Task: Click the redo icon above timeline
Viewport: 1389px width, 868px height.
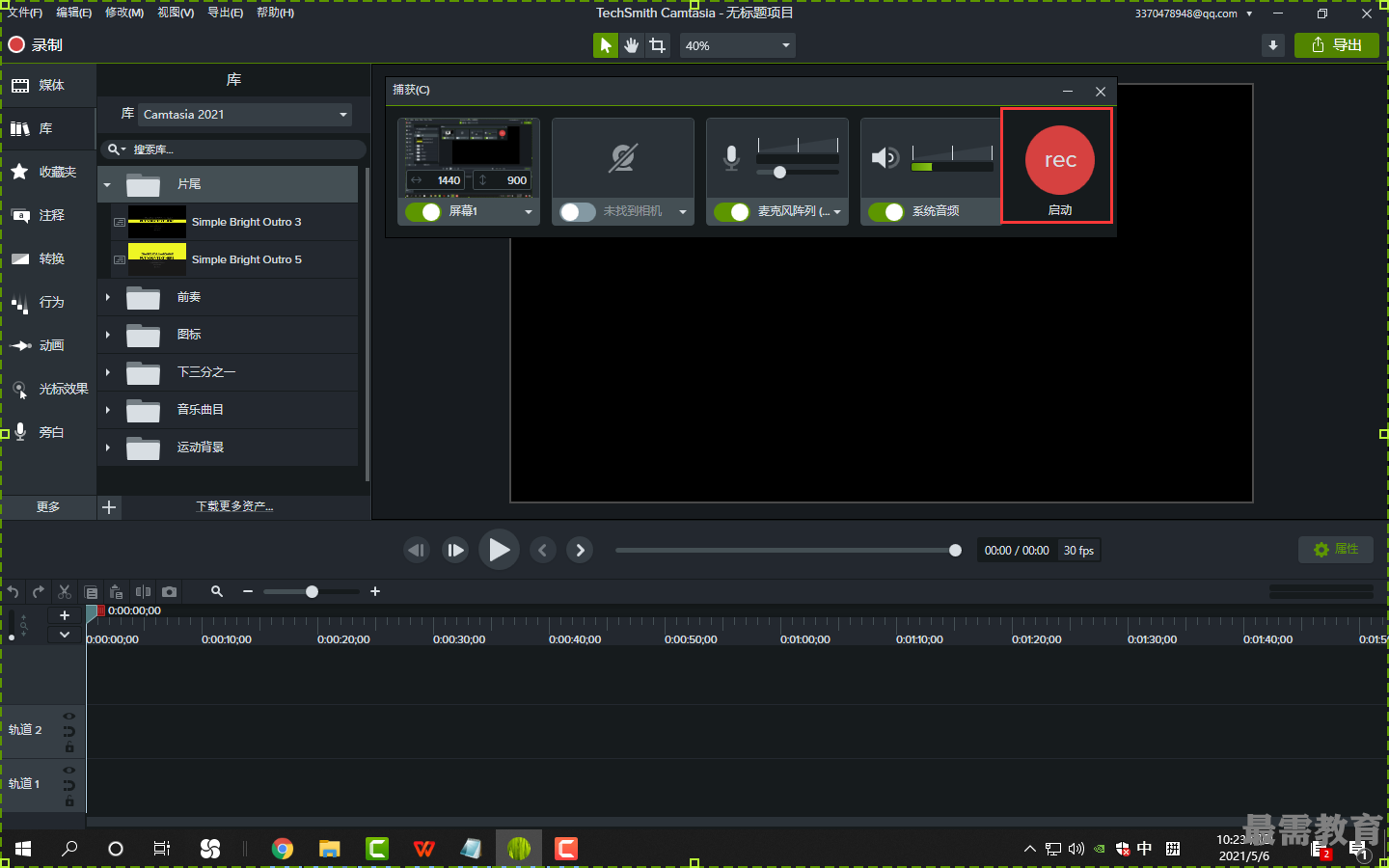Action: pyautogui.click(x=39, y=592)
